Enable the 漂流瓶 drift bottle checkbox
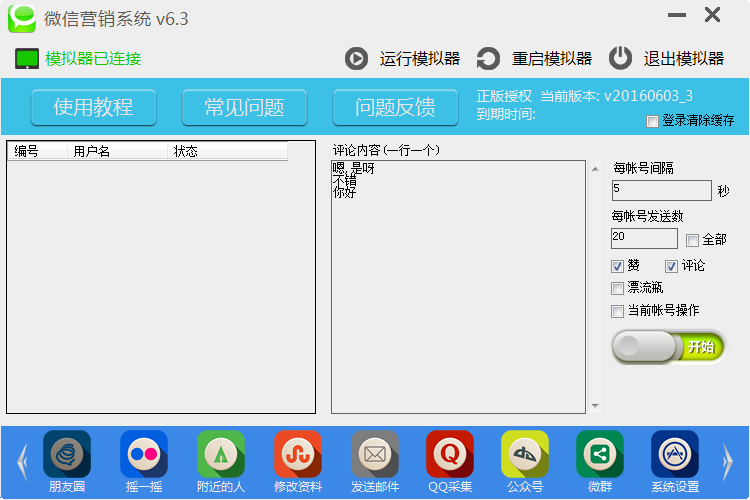Image resolution: width=750 pixels, height=500 pixels. coord(618,288)
